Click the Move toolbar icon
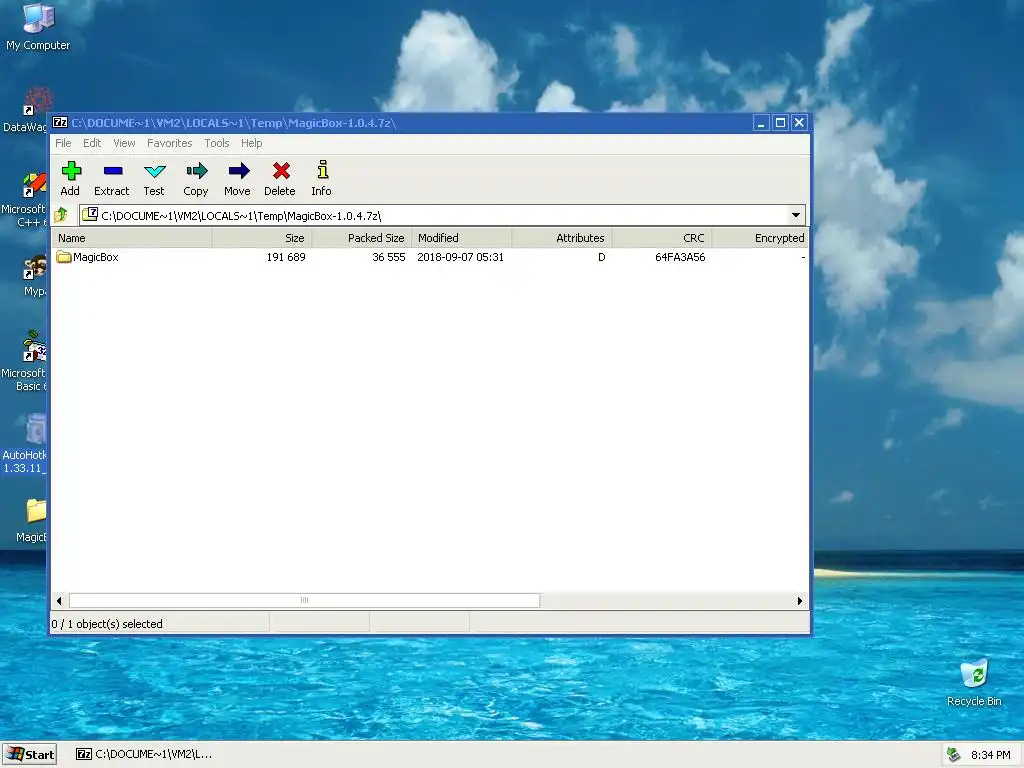The height and width of the screenshot is (768, 1024). 238,171
